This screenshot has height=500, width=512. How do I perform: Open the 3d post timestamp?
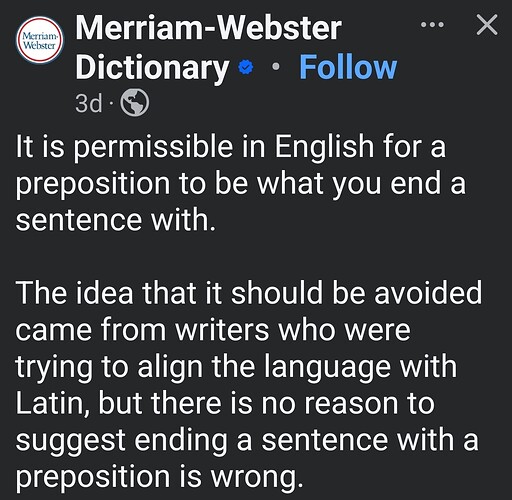pos(89,103)
